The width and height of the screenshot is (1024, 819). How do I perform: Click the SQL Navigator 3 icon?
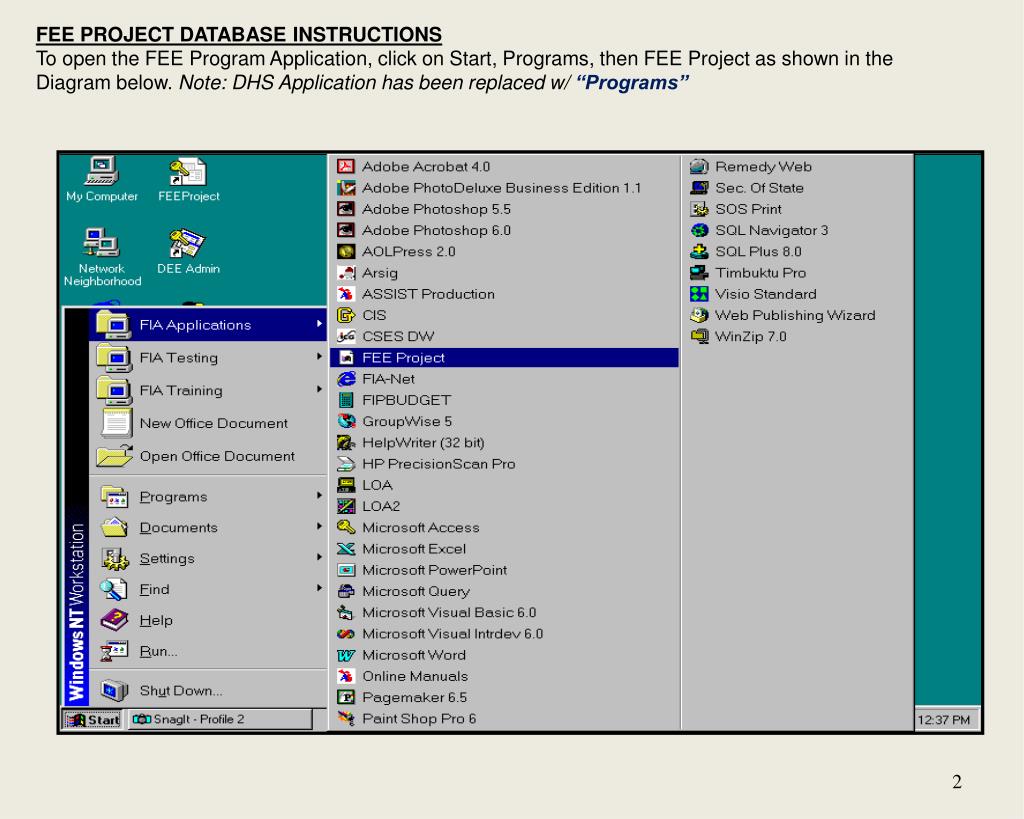click(699, 231)
